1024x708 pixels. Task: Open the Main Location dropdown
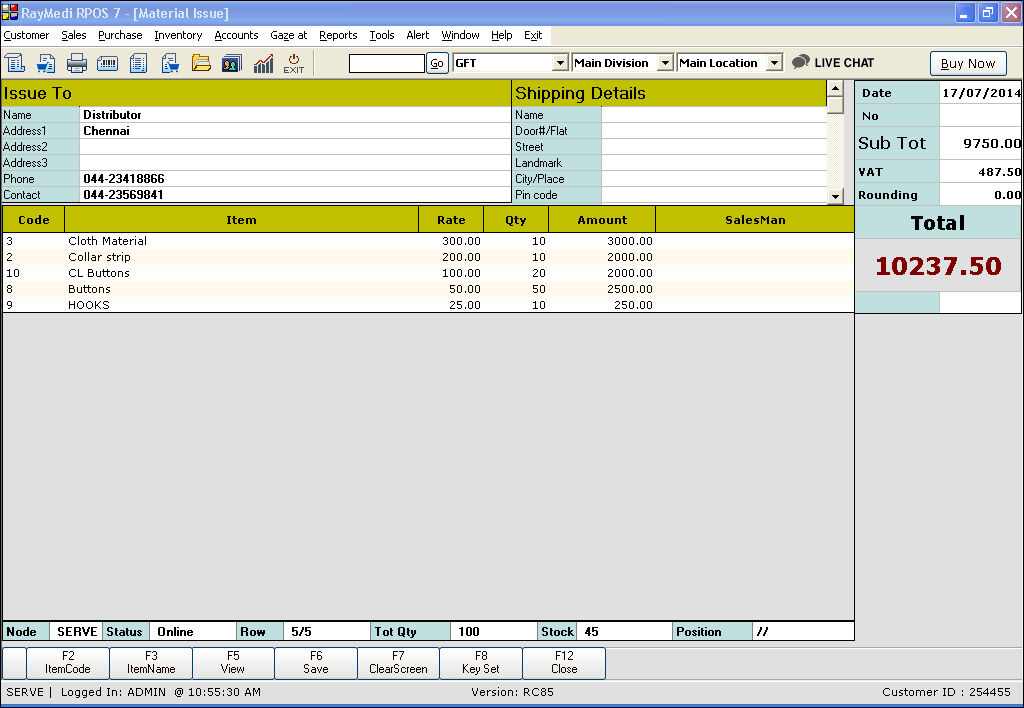773,63
